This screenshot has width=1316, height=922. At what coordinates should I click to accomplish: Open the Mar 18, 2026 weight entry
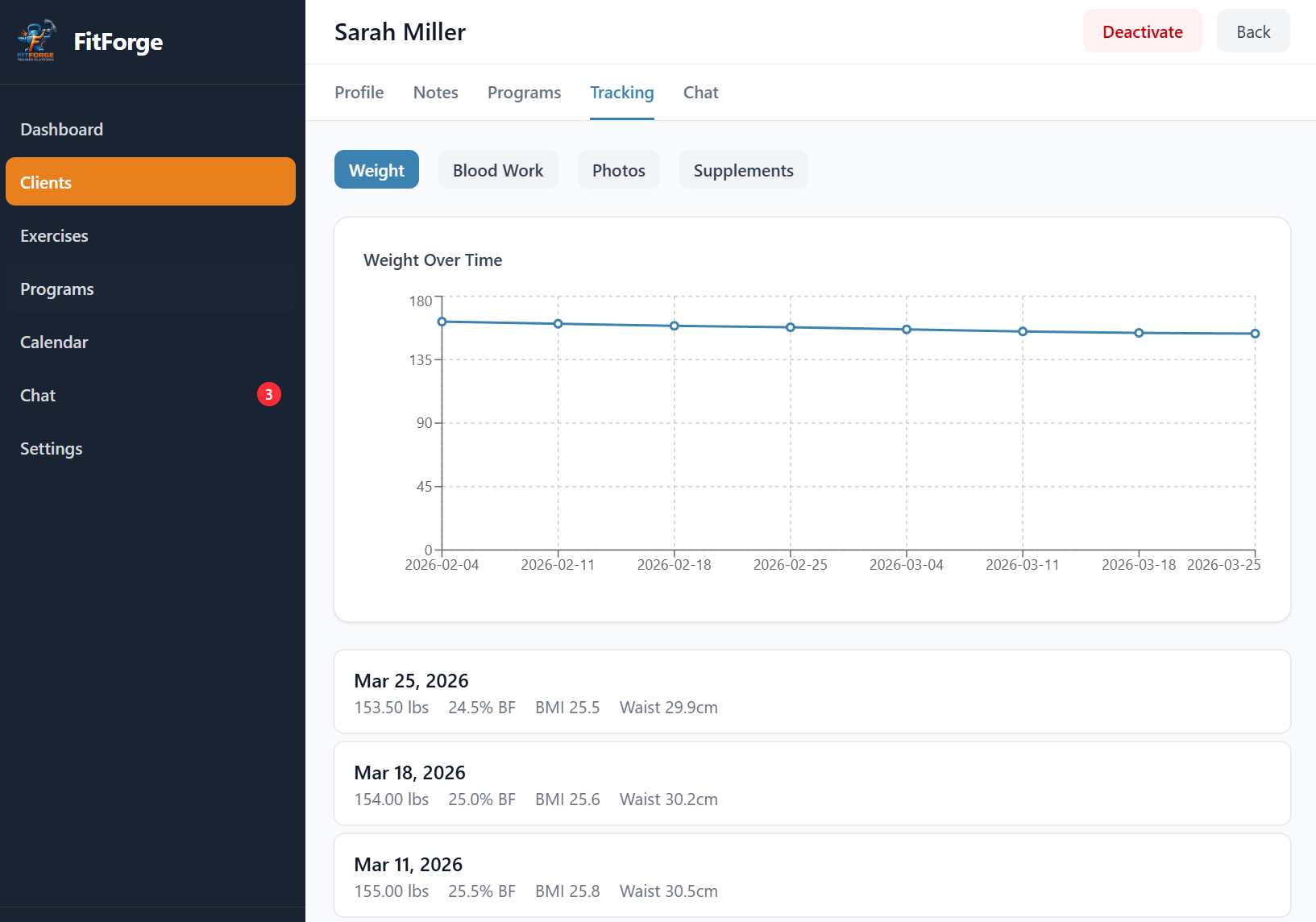click(x=812, y=784)
